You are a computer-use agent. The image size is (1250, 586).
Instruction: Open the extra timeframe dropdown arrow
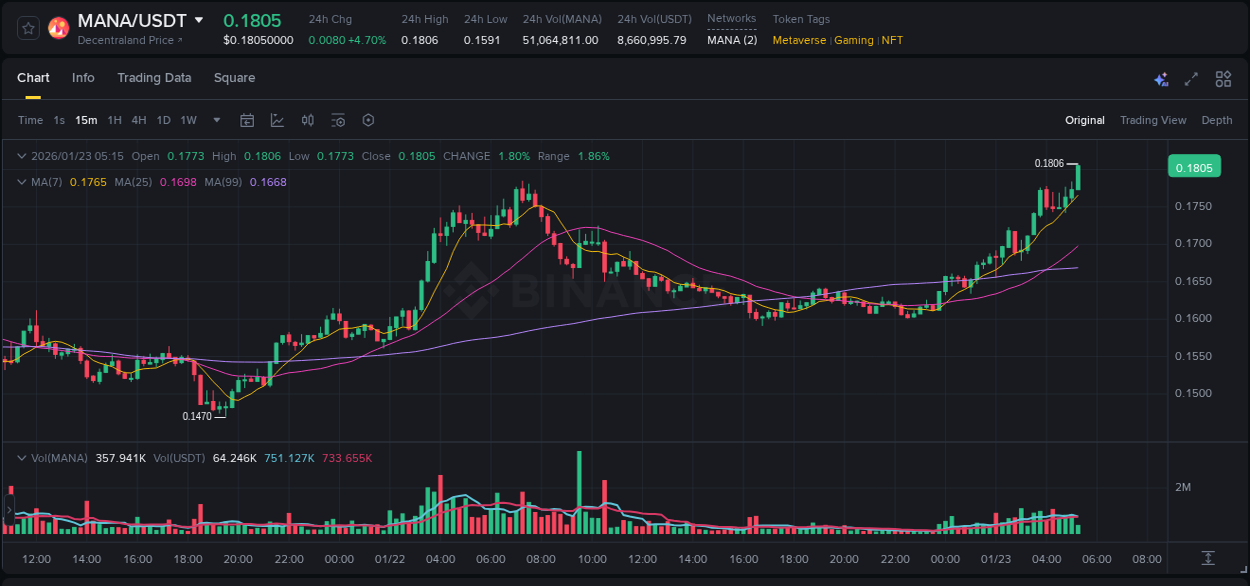click(x=215, y=120)
